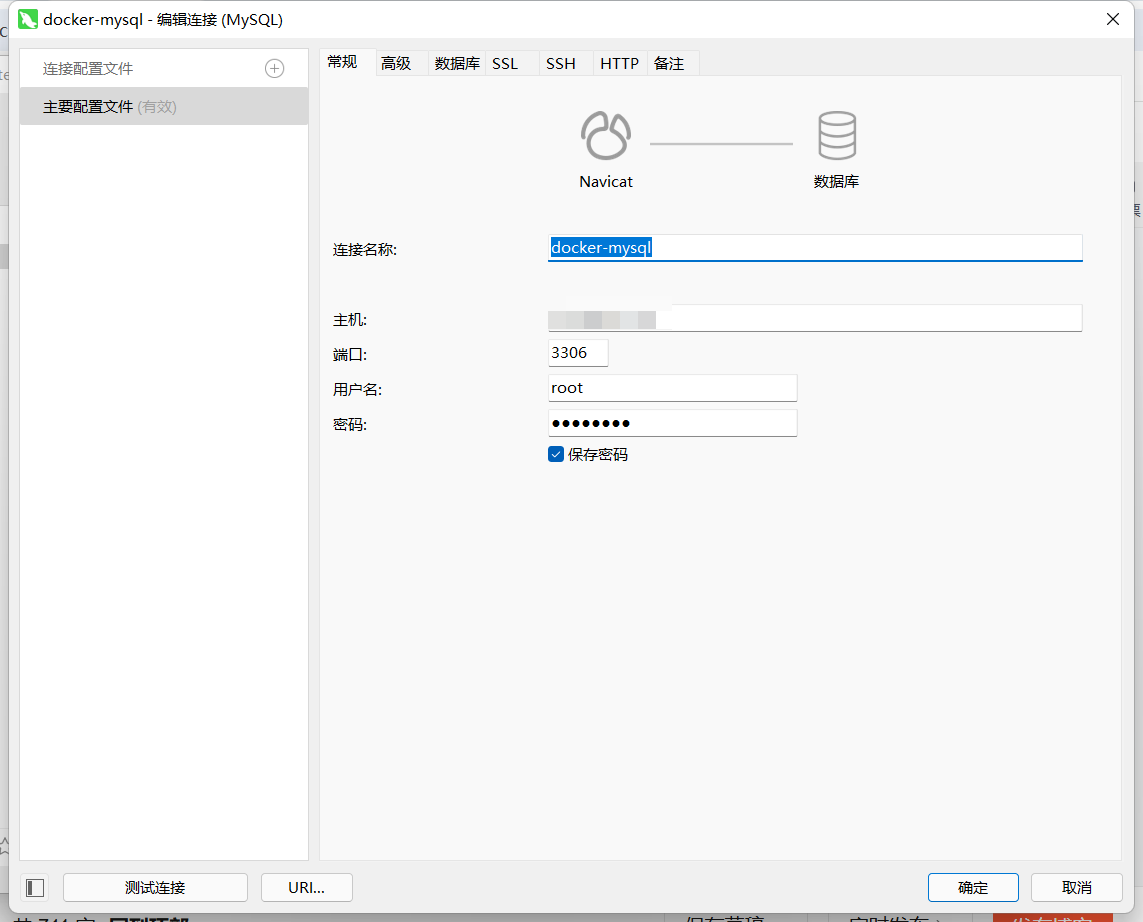Toggle the sidebar panel icon at bottom left
The height and width of the screenshot is (922, 1143).
(x=35, y=887)
